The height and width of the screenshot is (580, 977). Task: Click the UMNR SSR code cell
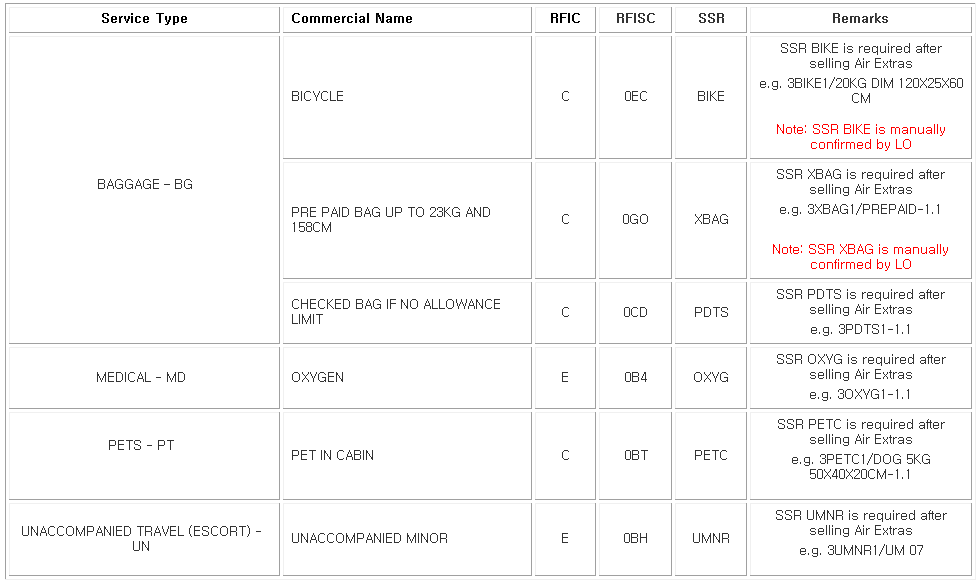click(710, 539)
